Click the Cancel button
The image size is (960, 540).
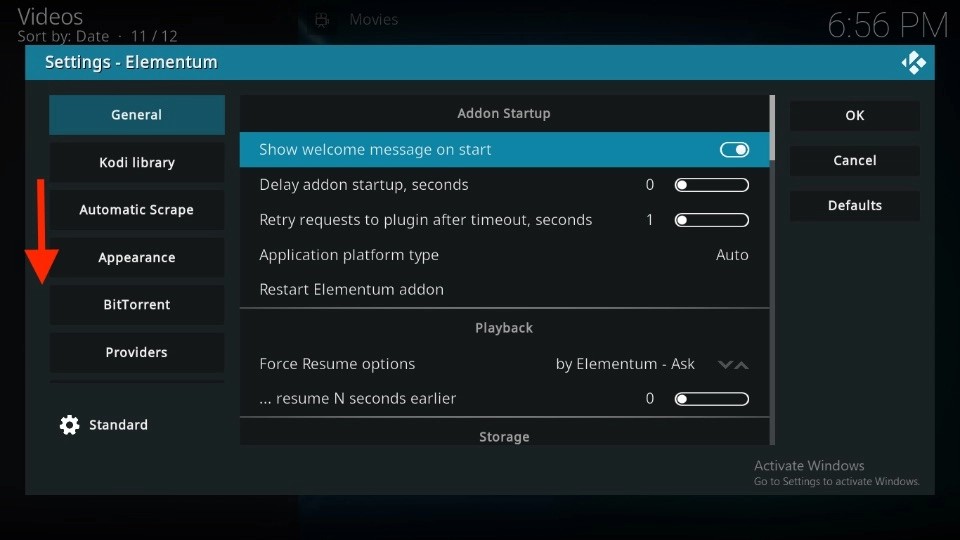[855, 160]
